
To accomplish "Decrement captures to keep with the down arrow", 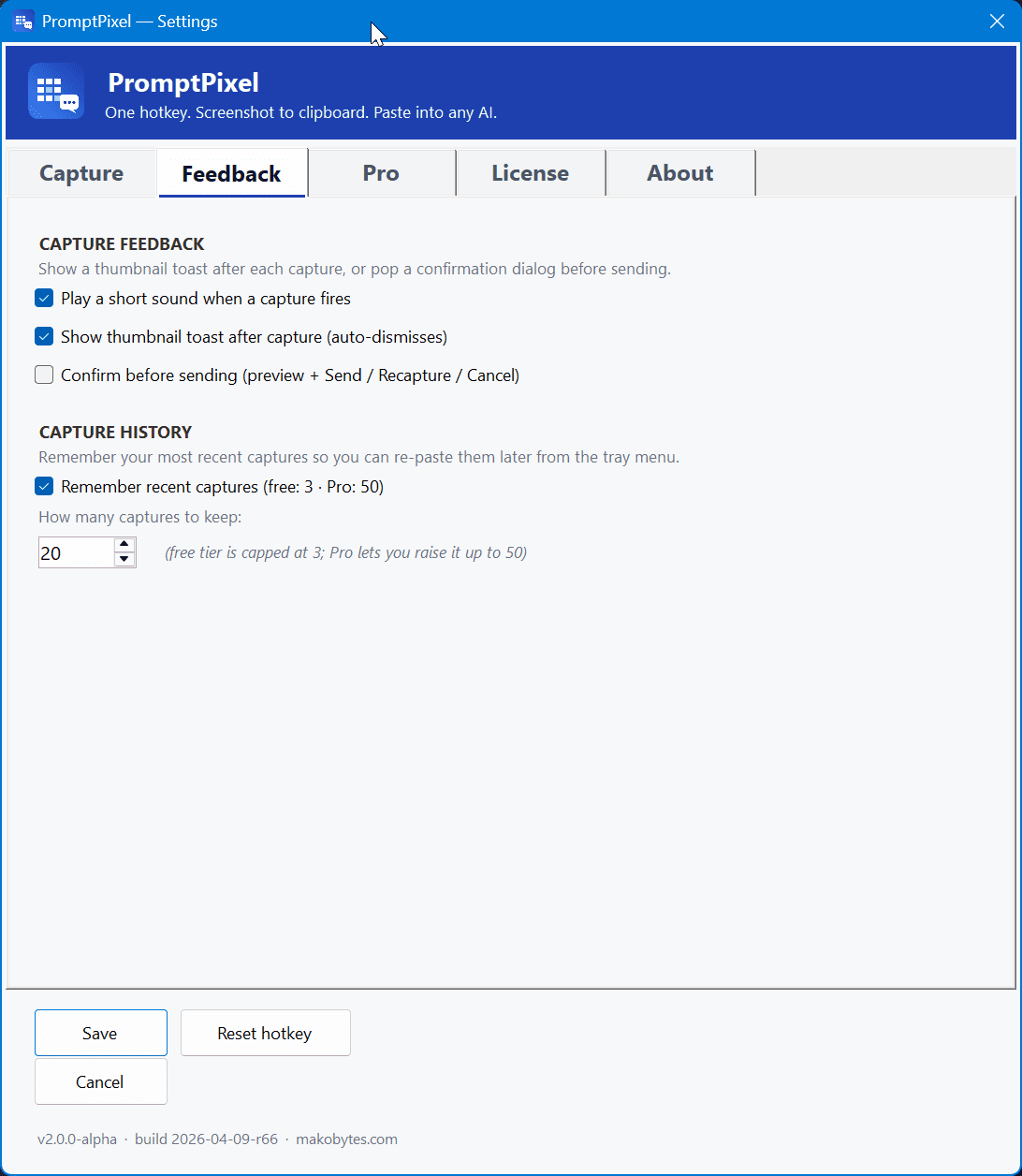I will click(124, 559).
